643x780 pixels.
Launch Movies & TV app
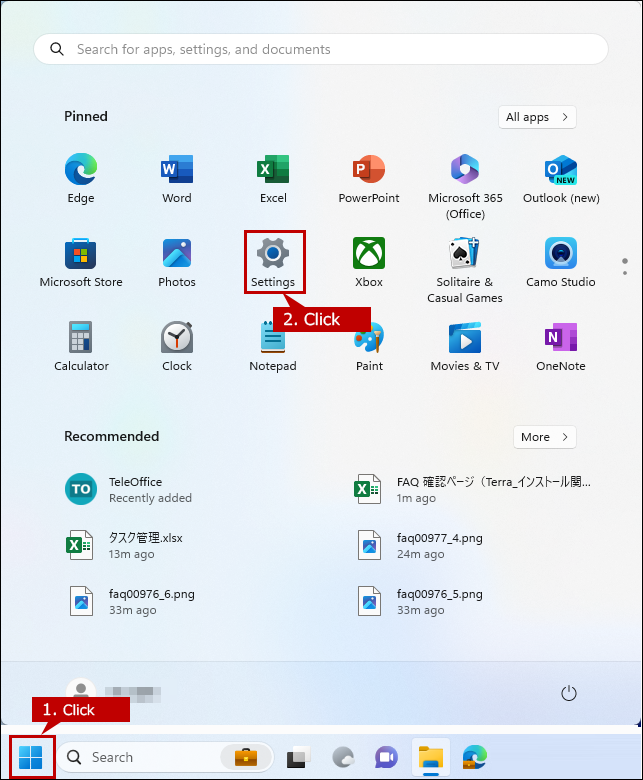click(x=465, y=347)
